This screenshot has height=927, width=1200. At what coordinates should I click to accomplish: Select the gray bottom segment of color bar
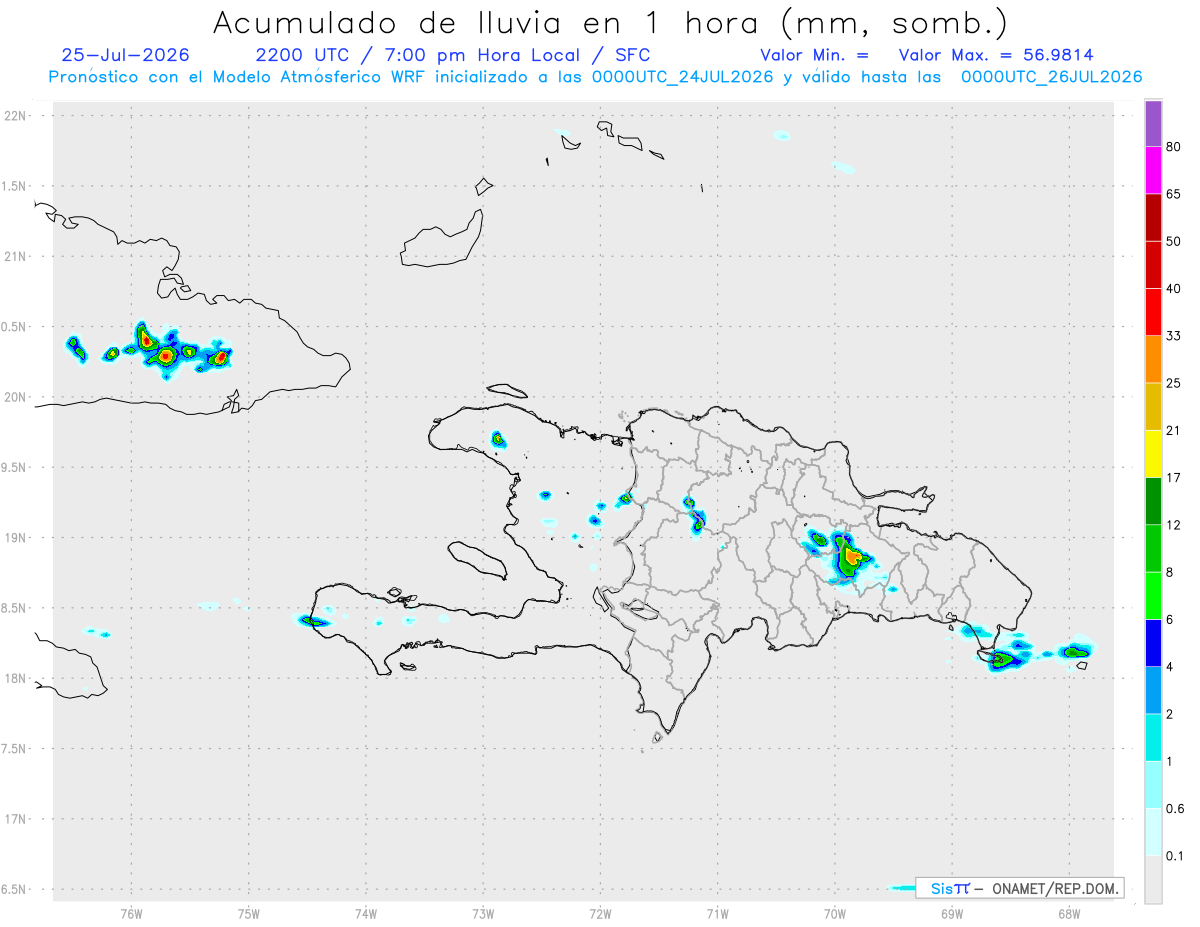[x=1153, y=880]
